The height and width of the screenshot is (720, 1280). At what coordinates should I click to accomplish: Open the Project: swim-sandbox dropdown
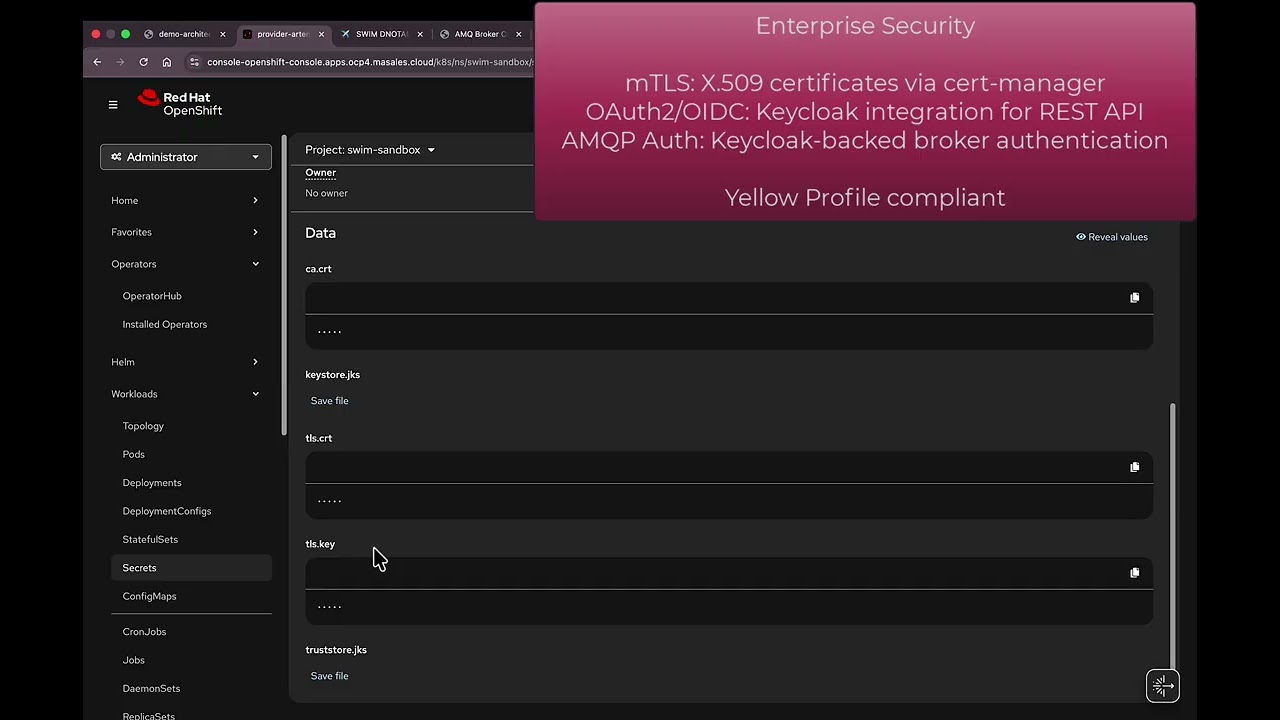(370, 150)
